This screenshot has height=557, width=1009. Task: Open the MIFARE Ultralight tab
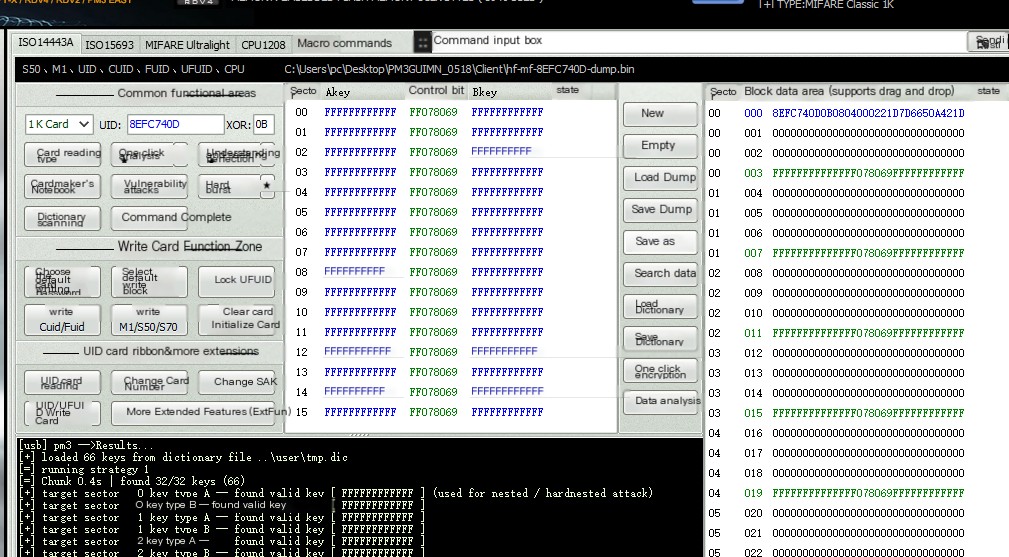pyautogui.click(x=187, y=44)
